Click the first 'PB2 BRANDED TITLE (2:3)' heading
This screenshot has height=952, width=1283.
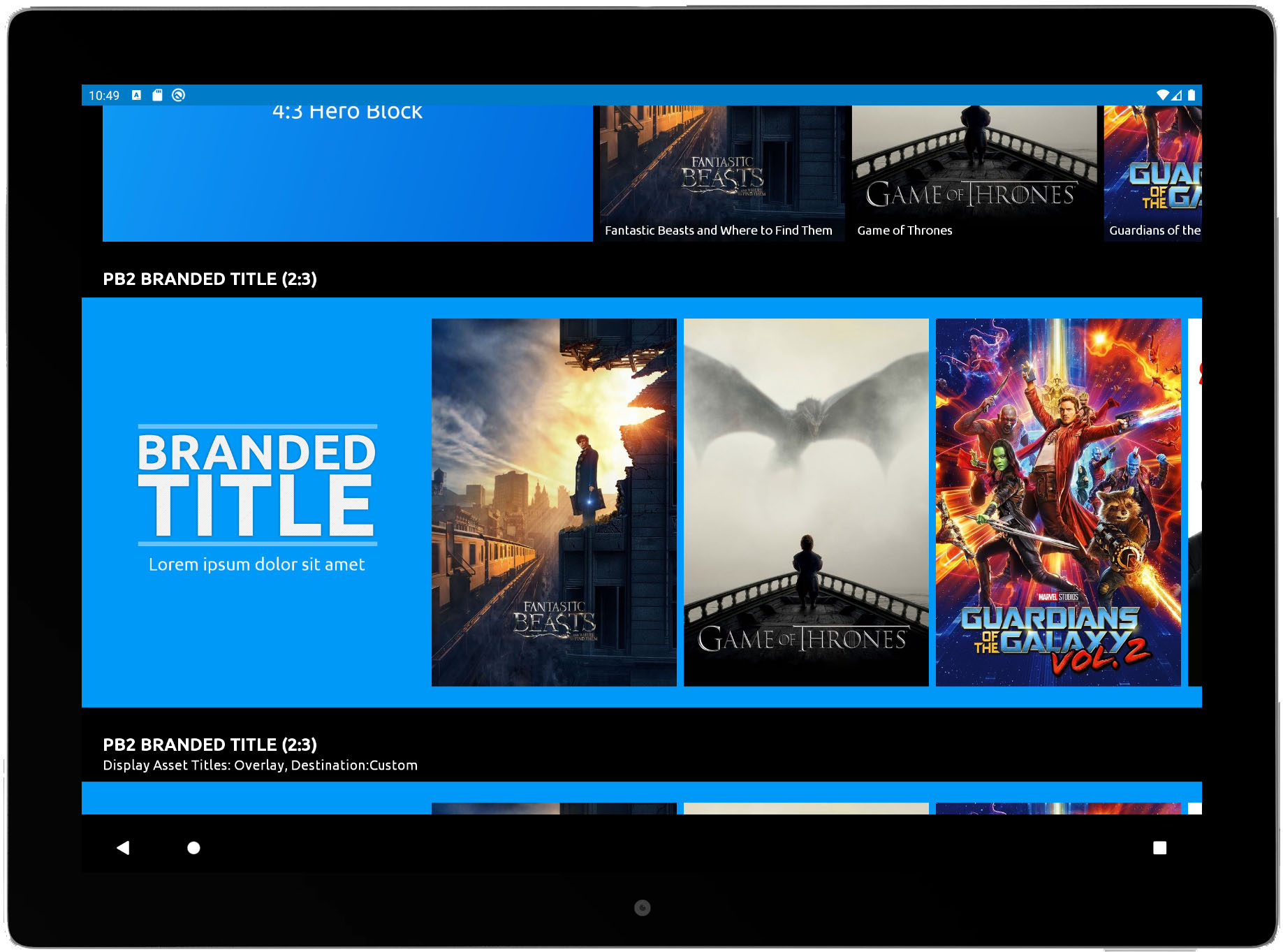pyautogui.click(x=210, y=279)
